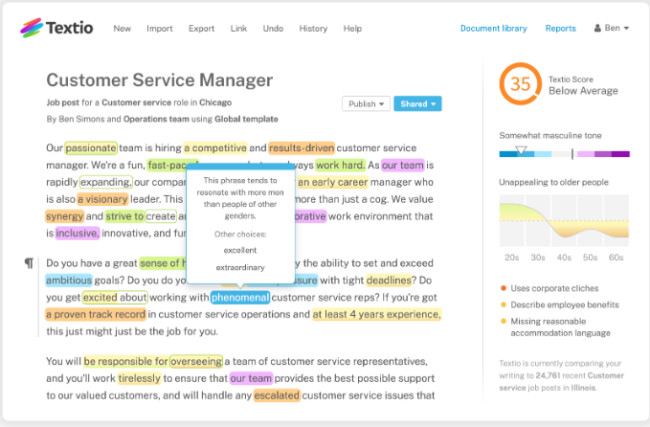Expand the Ben account menu
Image resolution: width=650 pixels, height=427 pixels.
point(612,28)
